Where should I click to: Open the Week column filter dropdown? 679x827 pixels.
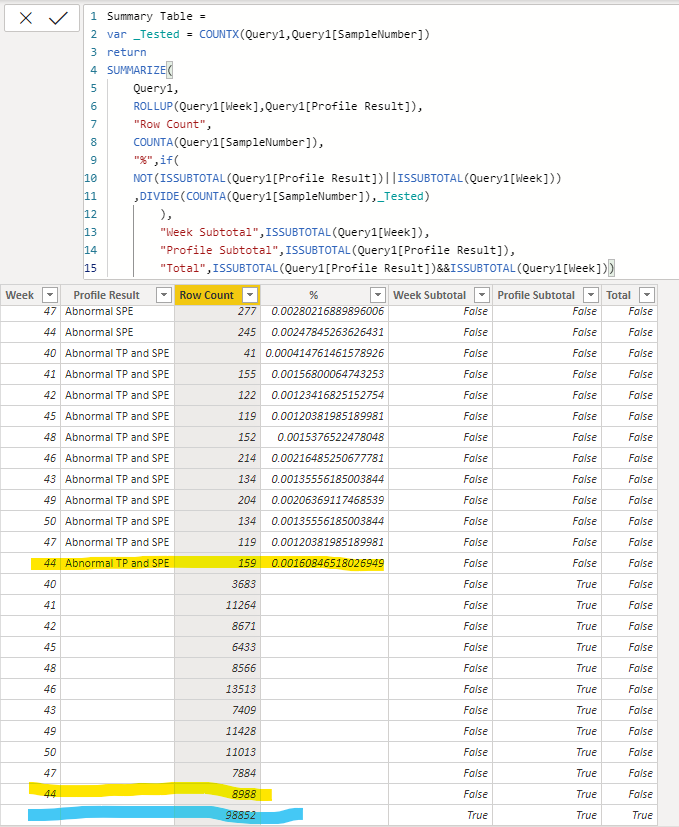coord(50,295)
